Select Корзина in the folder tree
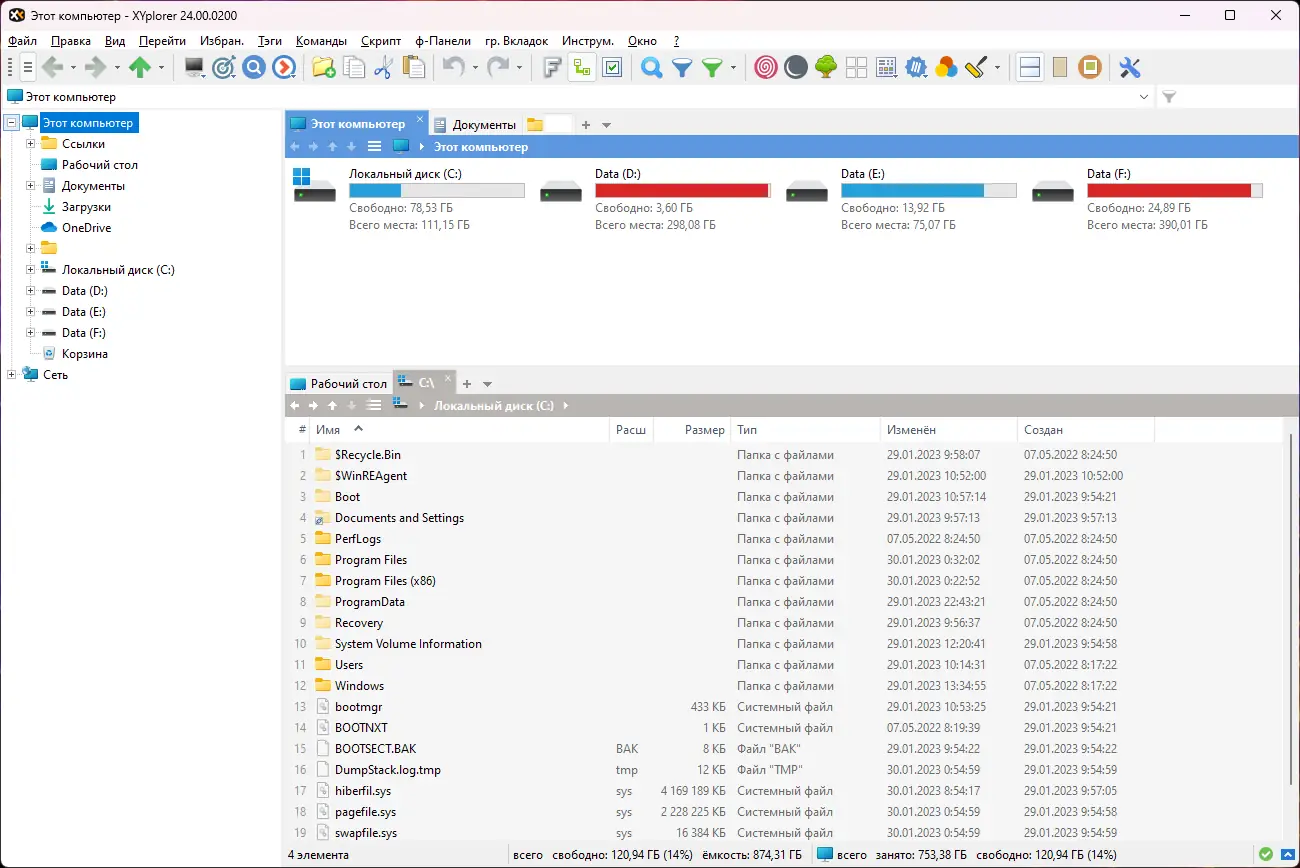This screenshot has width=1300, height=868. [85, 354]
